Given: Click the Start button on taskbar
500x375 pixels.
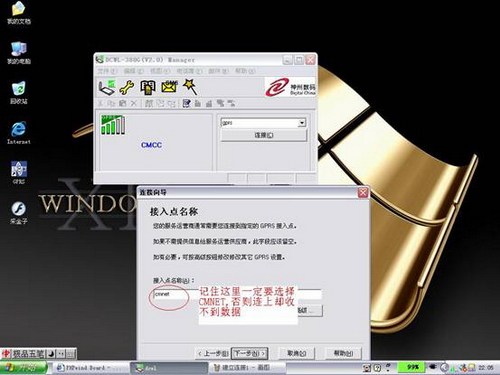Looking at the screenshot, I should point(23,368).
